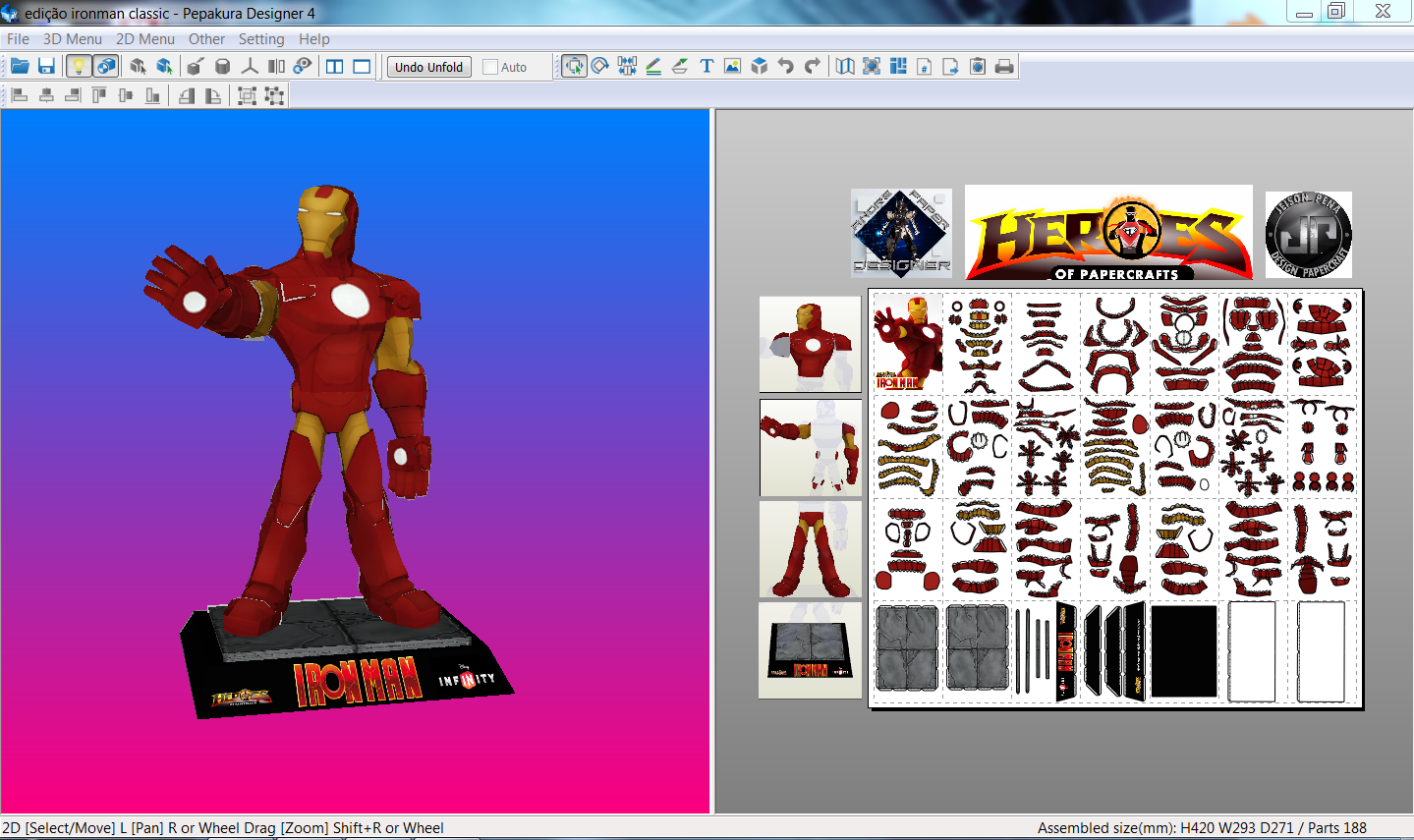Enable the Auto checkbox
The width and height of the screenshot is (1414, 840).
coord(490,67)
